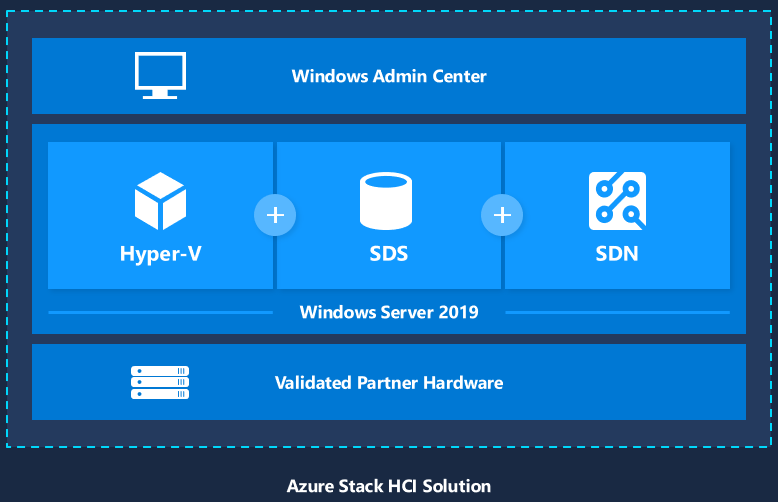Select the Azure Stack HCI Solution caption
The height and width of the screenshot is (502, 778).
coord(389,486)
